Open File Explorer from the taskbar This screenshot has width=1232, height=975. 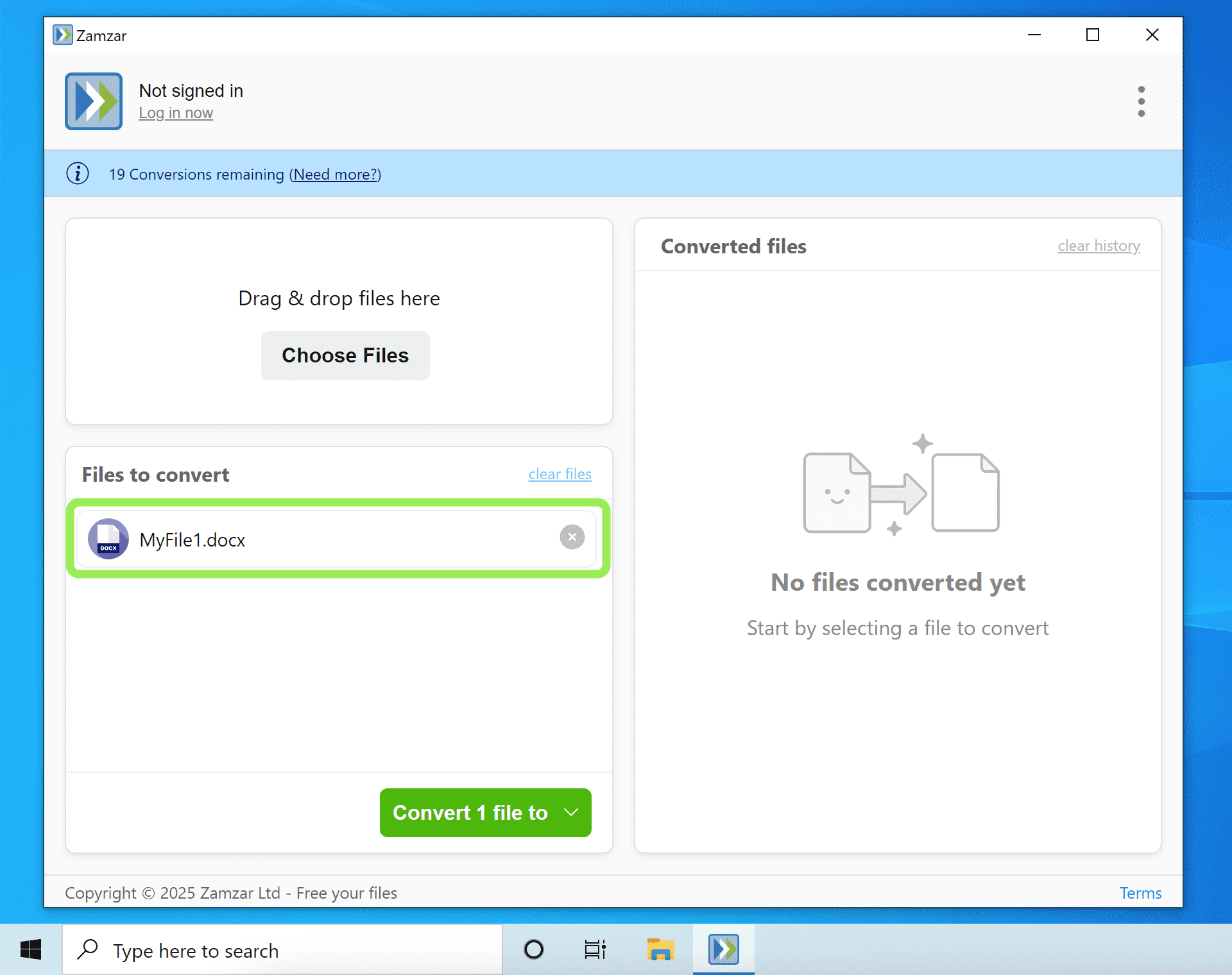660,949
